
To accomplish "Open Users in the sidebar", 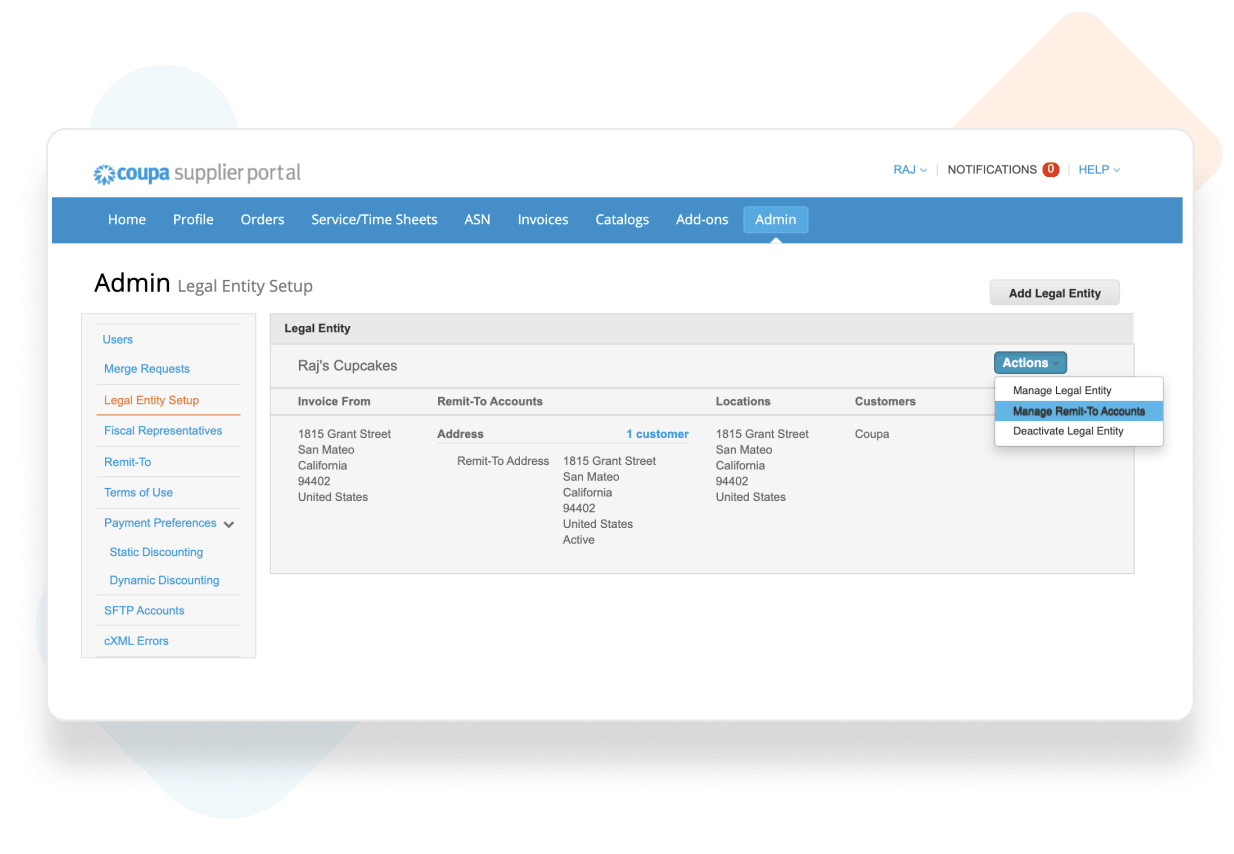I will tap(118, 340).
